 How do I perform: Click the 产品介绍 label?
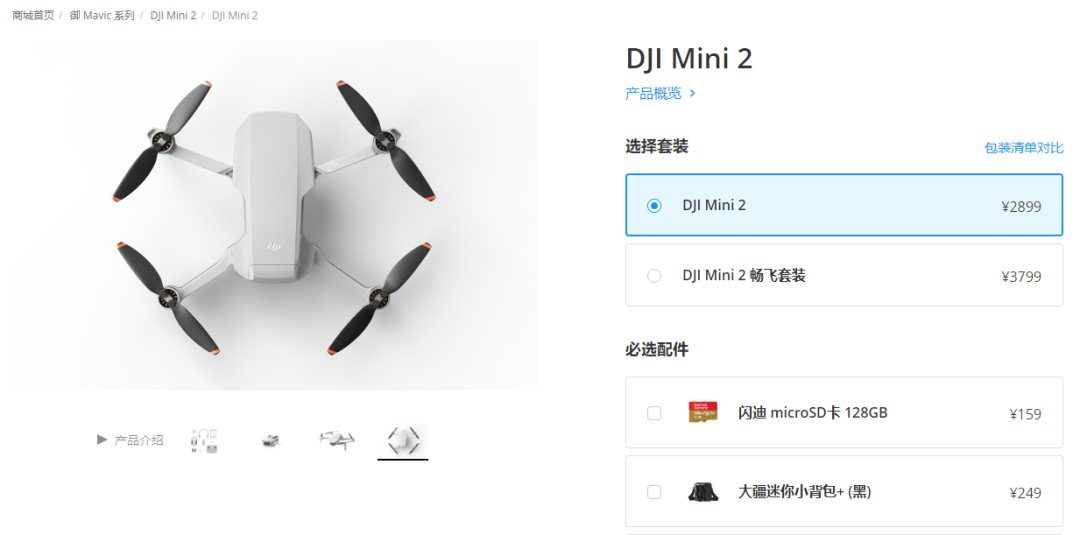pyautogui.click(x=139, y=440)
